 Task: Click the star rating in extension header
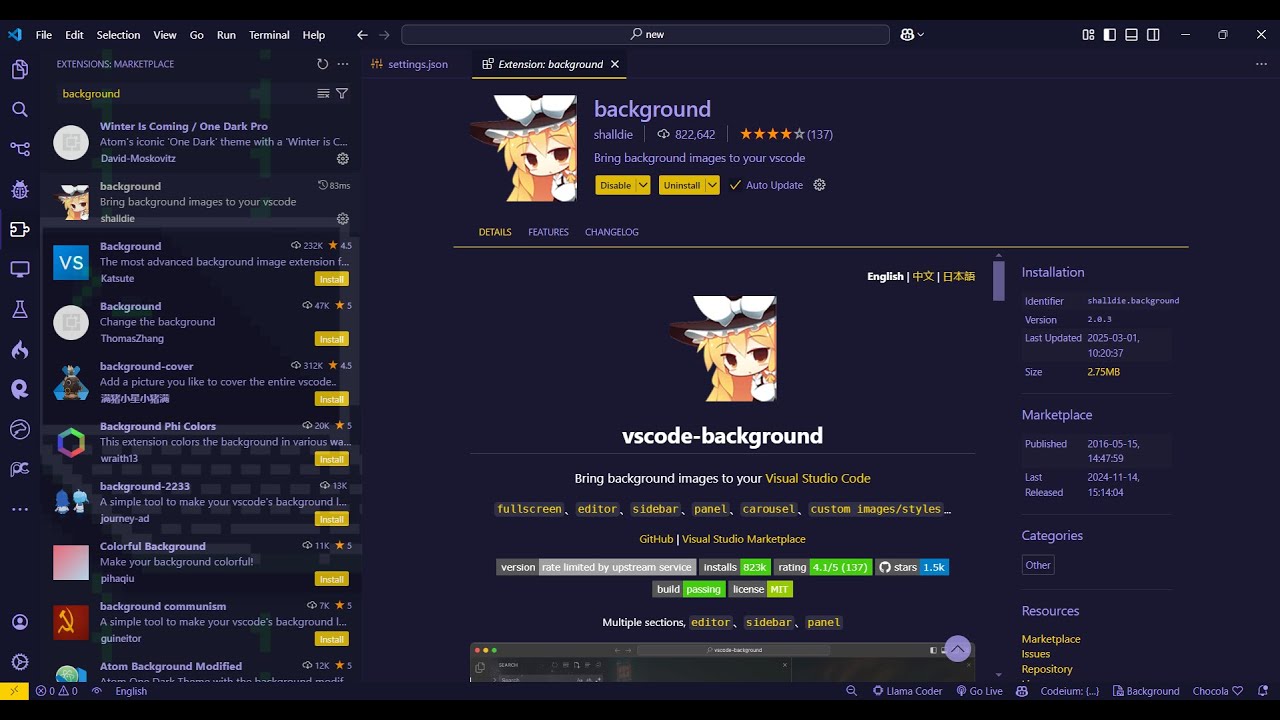pos(786,134)
